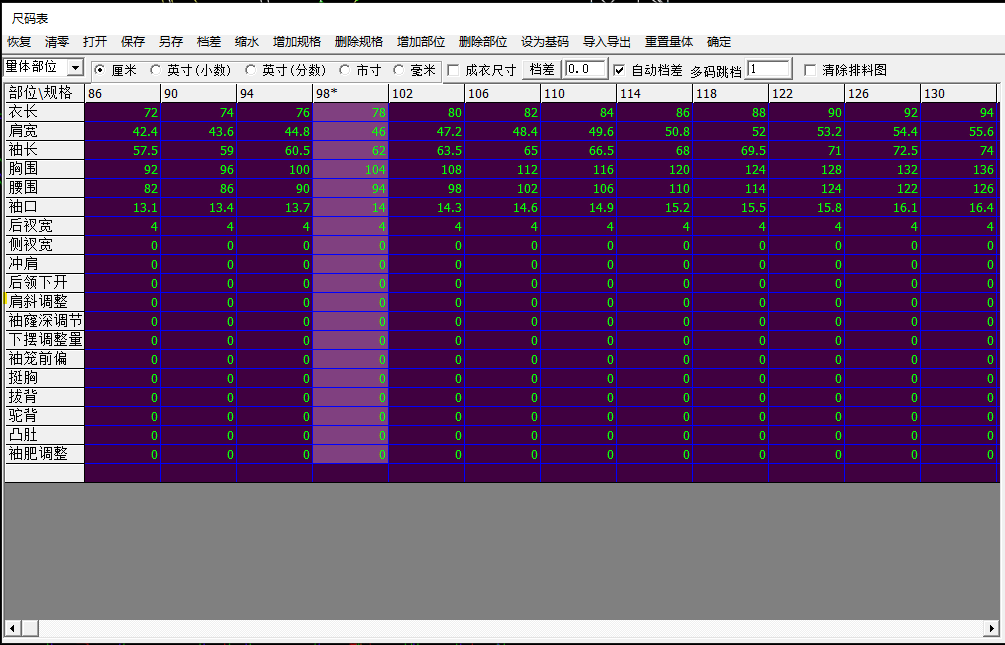Select the 胸围 row header
The image size is (1005, 645).
point(44,169)
